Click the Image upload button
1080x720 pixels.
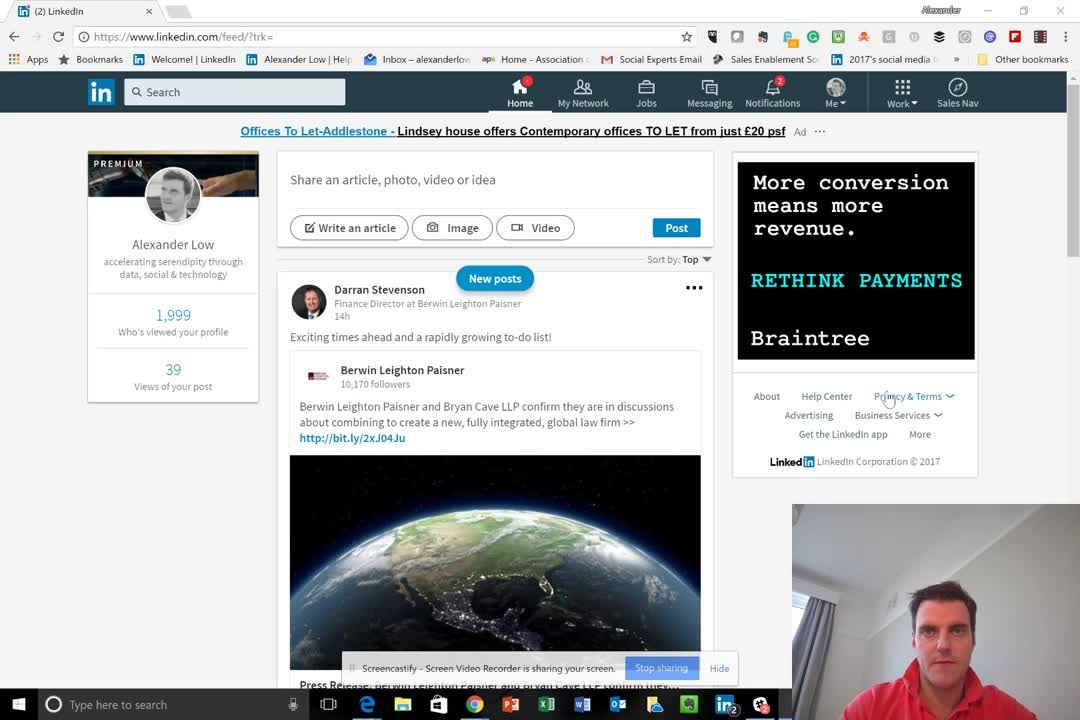[x=452, y=228]
